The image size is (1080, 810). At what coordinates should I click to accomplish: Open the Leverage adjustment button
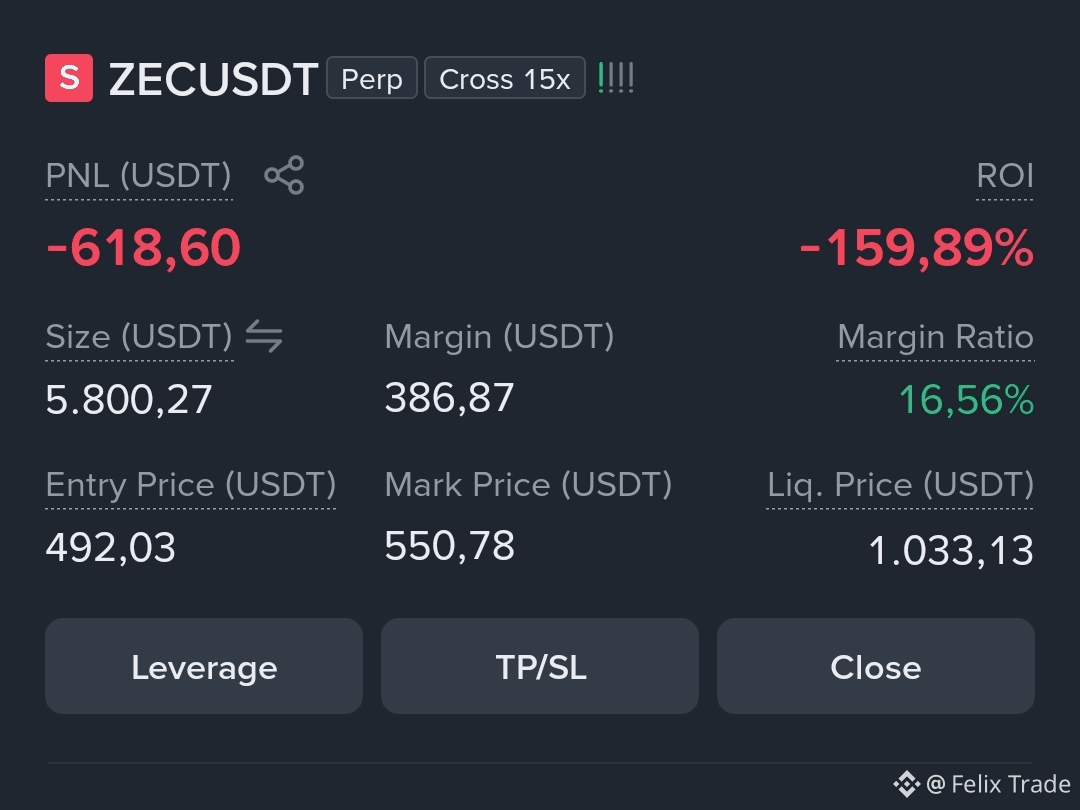pos(204,666)
